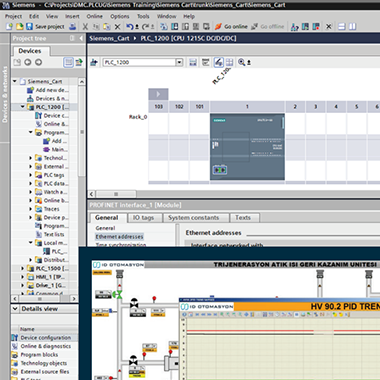
Task: Select the Text lists tree item
Action: pyautogui.click(x=50, y=234)
